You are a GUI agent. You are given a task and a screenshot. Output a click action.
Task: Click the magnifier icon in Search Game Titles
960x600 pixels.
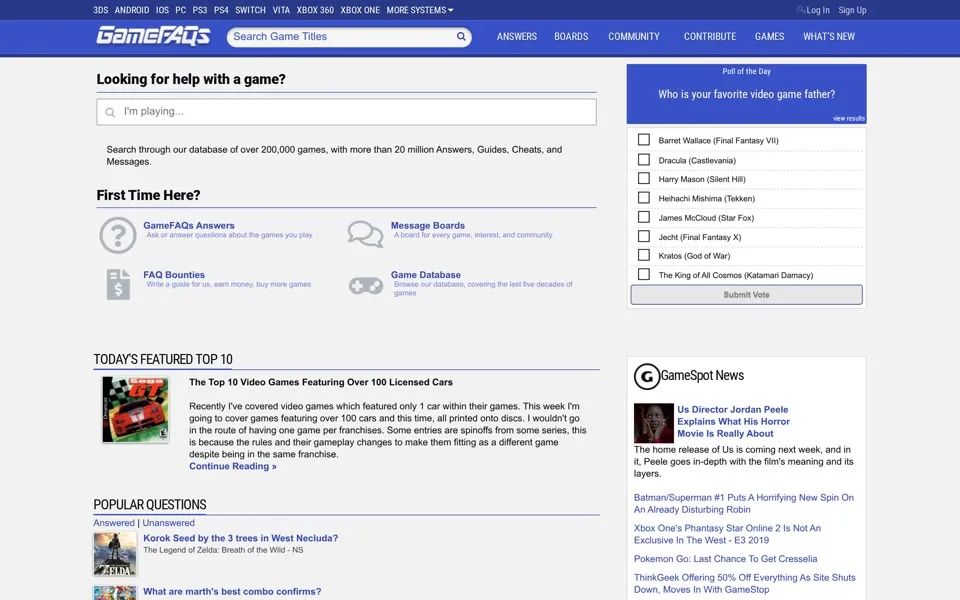click(461, 36)
